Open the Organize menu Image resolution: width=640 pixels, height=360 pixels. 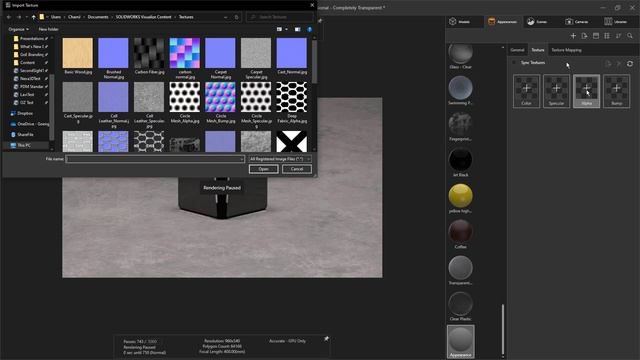[18, 29]
